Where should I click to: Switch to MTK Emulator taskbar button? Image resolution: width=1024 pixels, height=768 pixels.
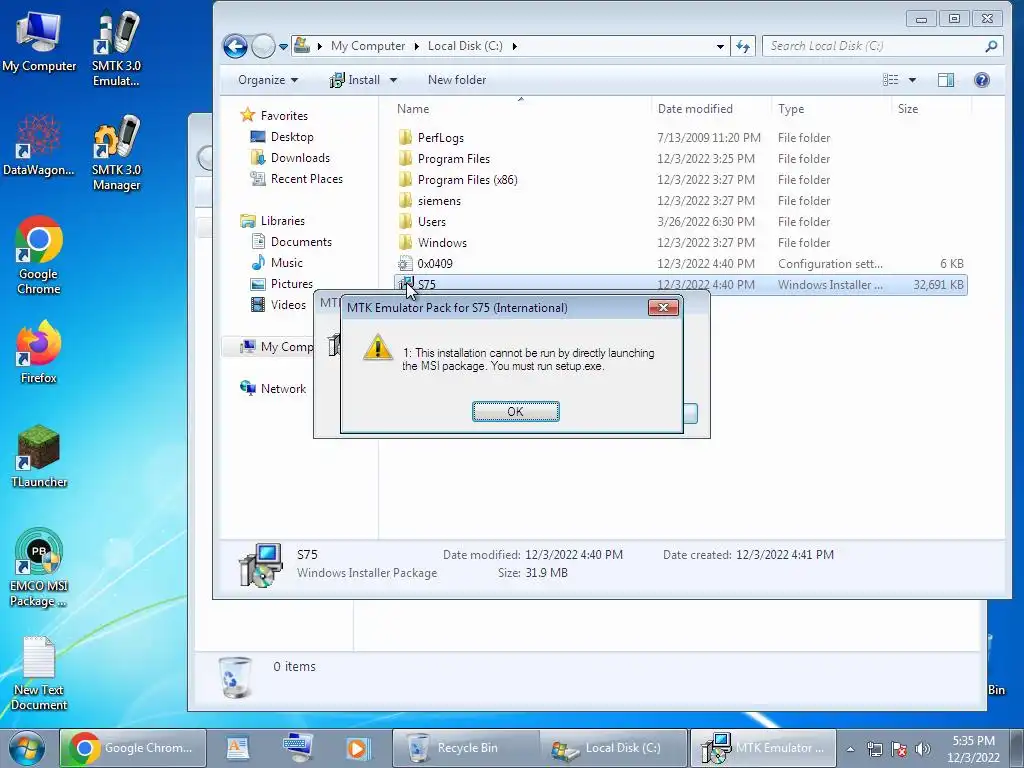763,748
